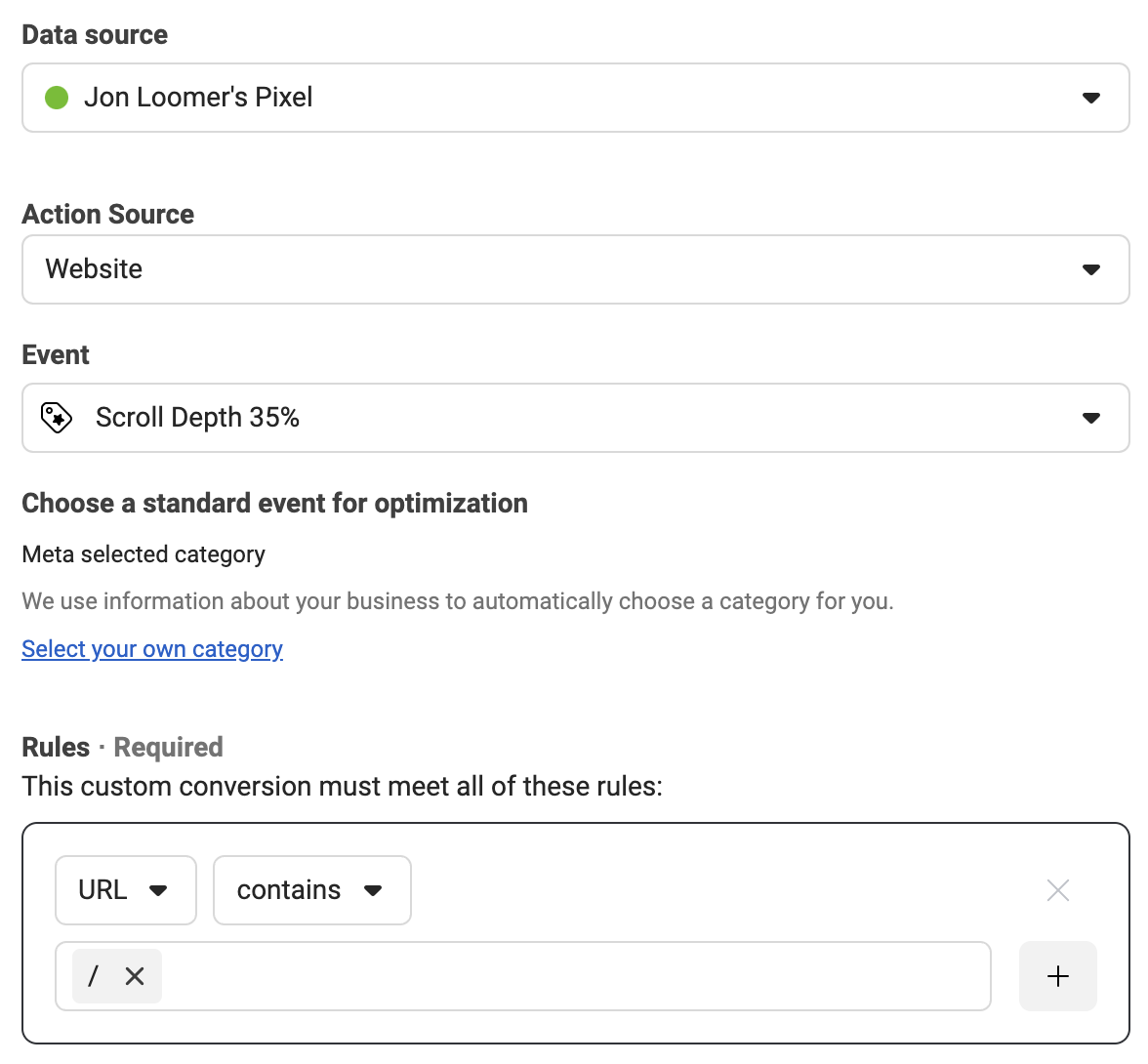This screenshot has width=1148, height=1064.
Task: Click the 'must meet all of these rules' text
Action: [342, 787]
